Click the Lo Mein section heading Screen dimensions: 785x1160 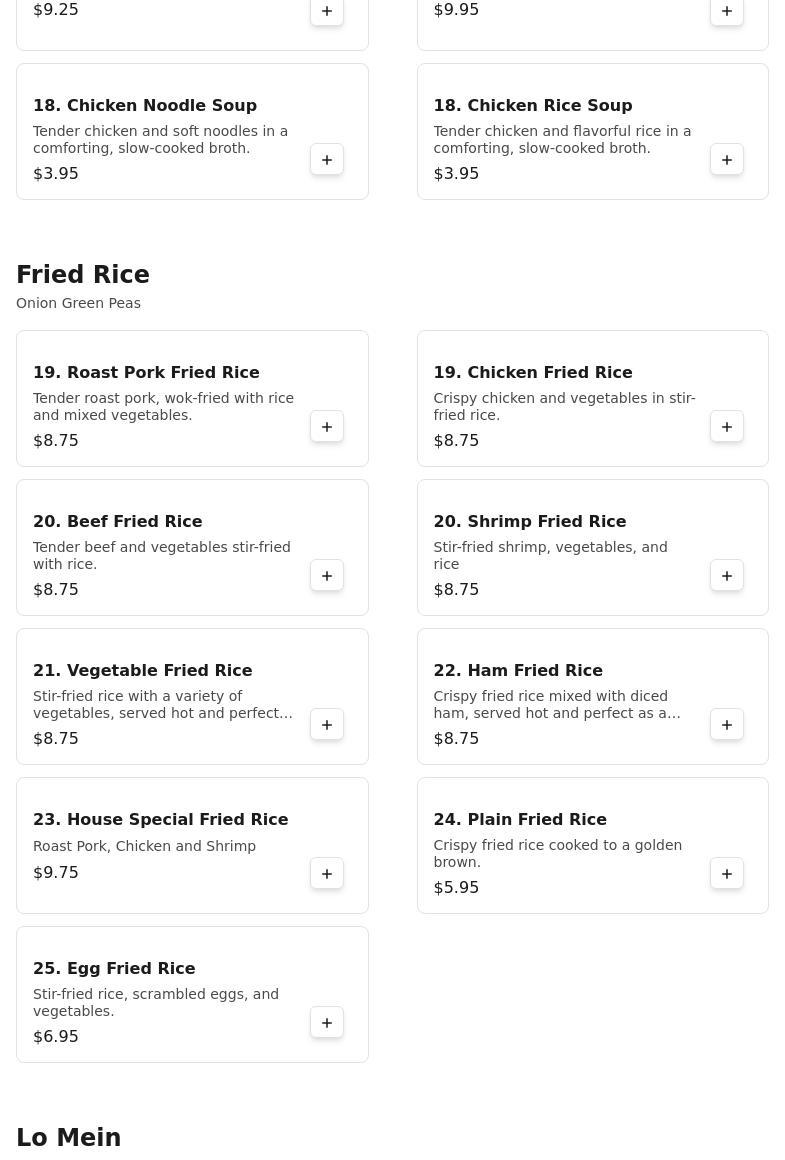click(68, 1138)
